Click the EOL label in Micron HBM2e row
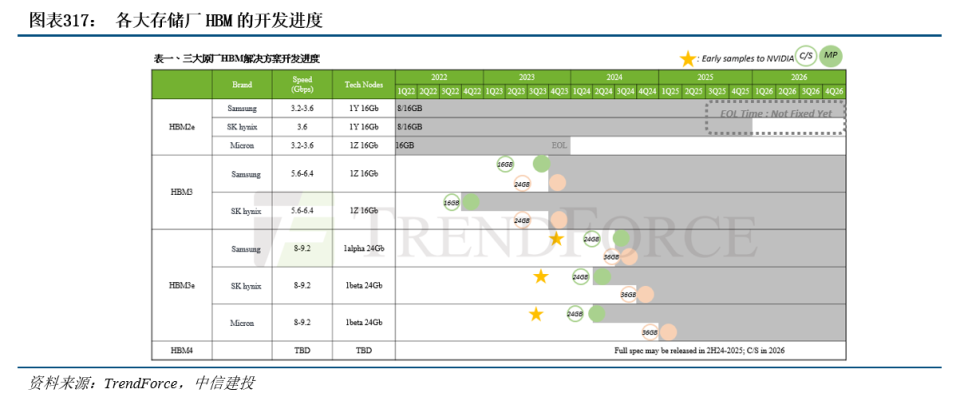The image size is (960, 401). tap(559, 146)
